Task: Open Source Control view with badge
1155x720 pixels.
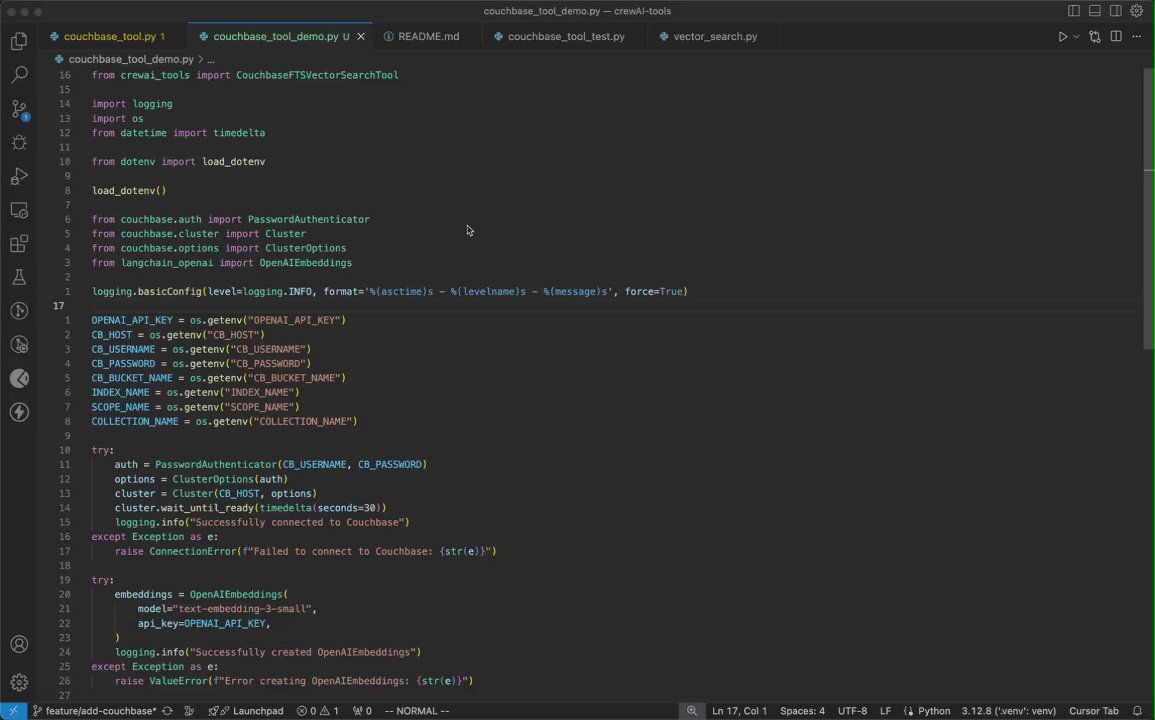Action: tap(18, 109)
